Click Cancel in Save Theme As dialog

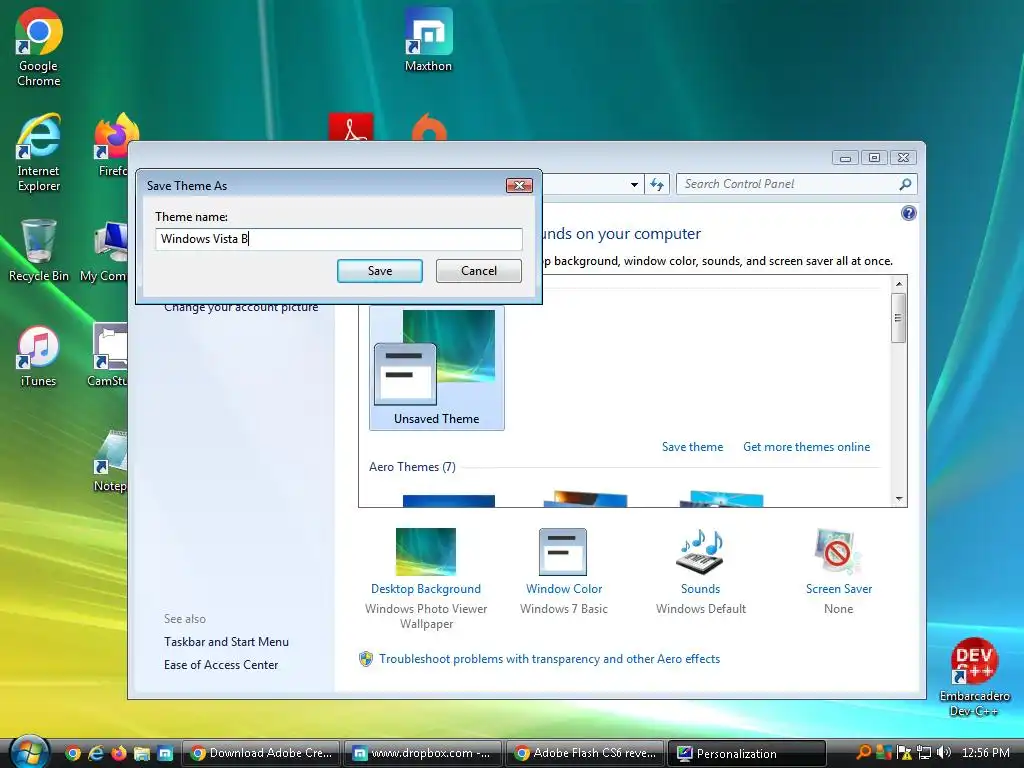(x=479, y=271)
